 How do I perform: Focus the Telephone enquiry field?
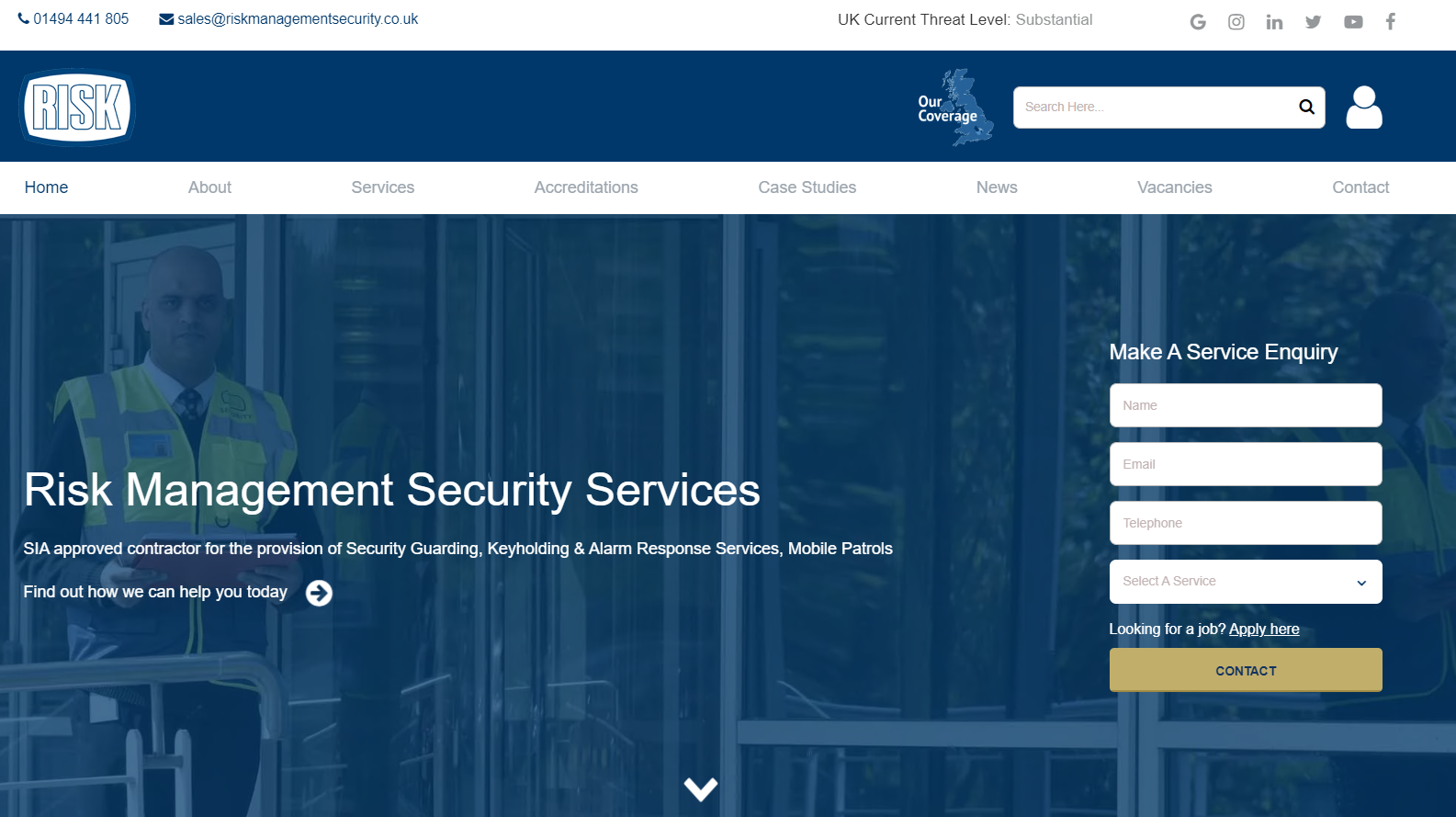coord(1246,523)
